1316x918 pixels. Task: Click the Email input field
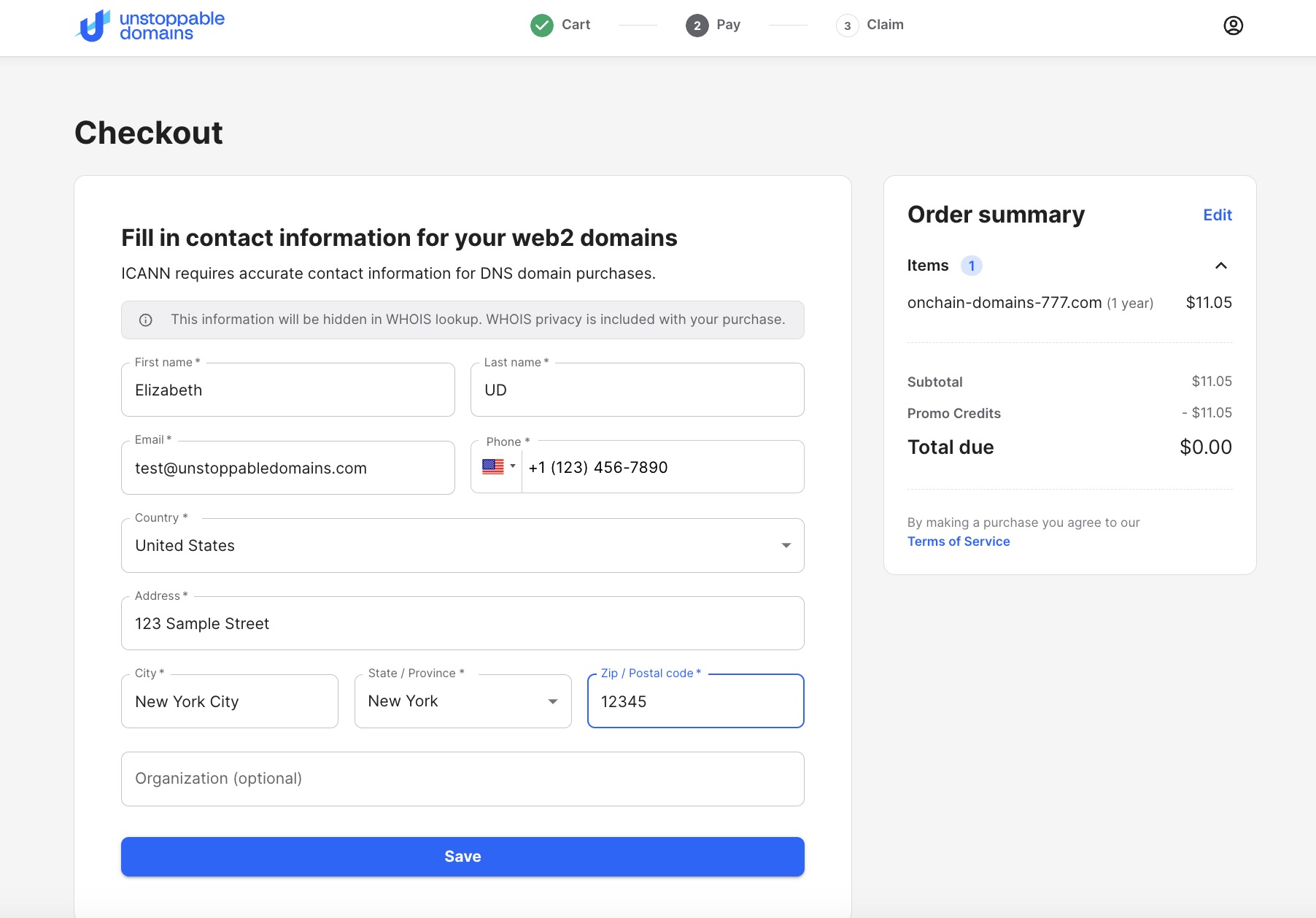pos(287,468)
